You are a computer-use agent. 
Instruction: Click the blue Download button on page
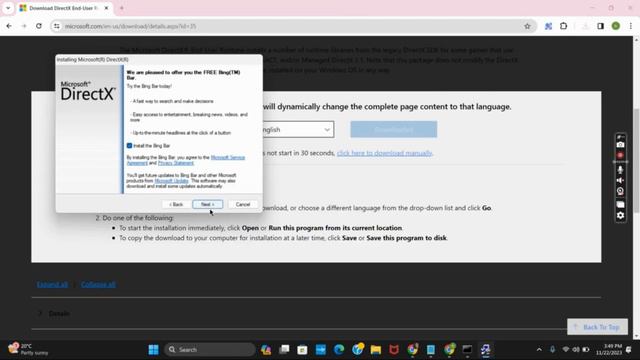coord(393,129)
